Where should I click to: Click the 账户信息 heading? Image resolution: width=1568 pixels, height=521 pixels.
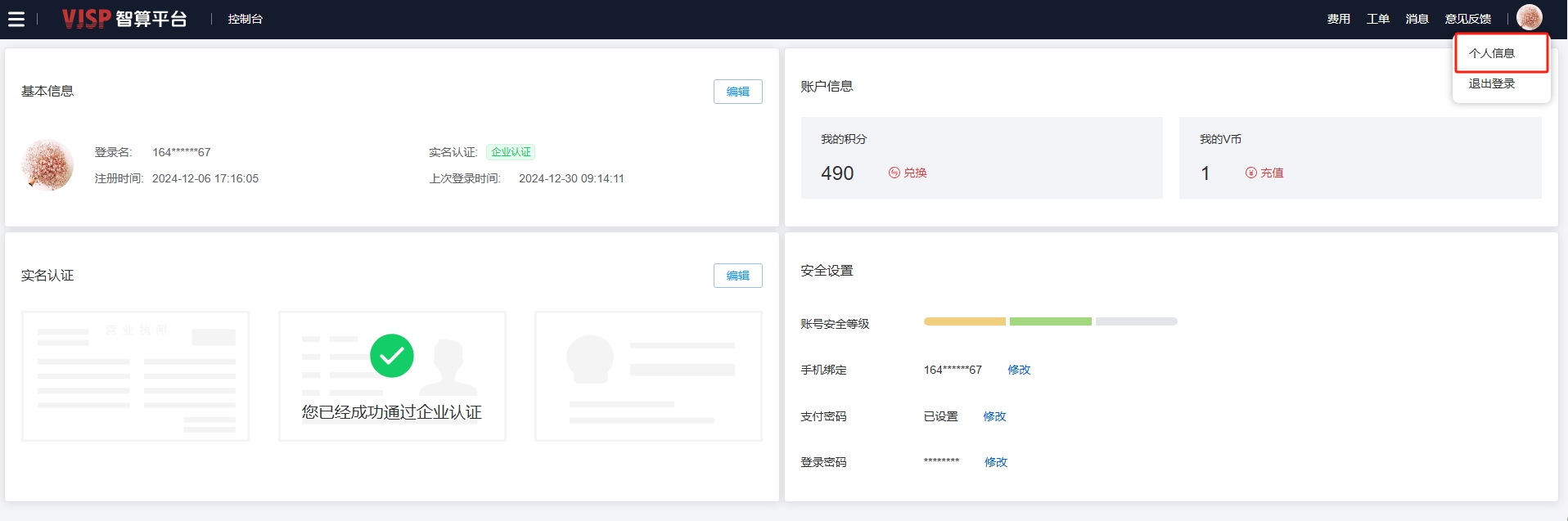coord(827,86)
